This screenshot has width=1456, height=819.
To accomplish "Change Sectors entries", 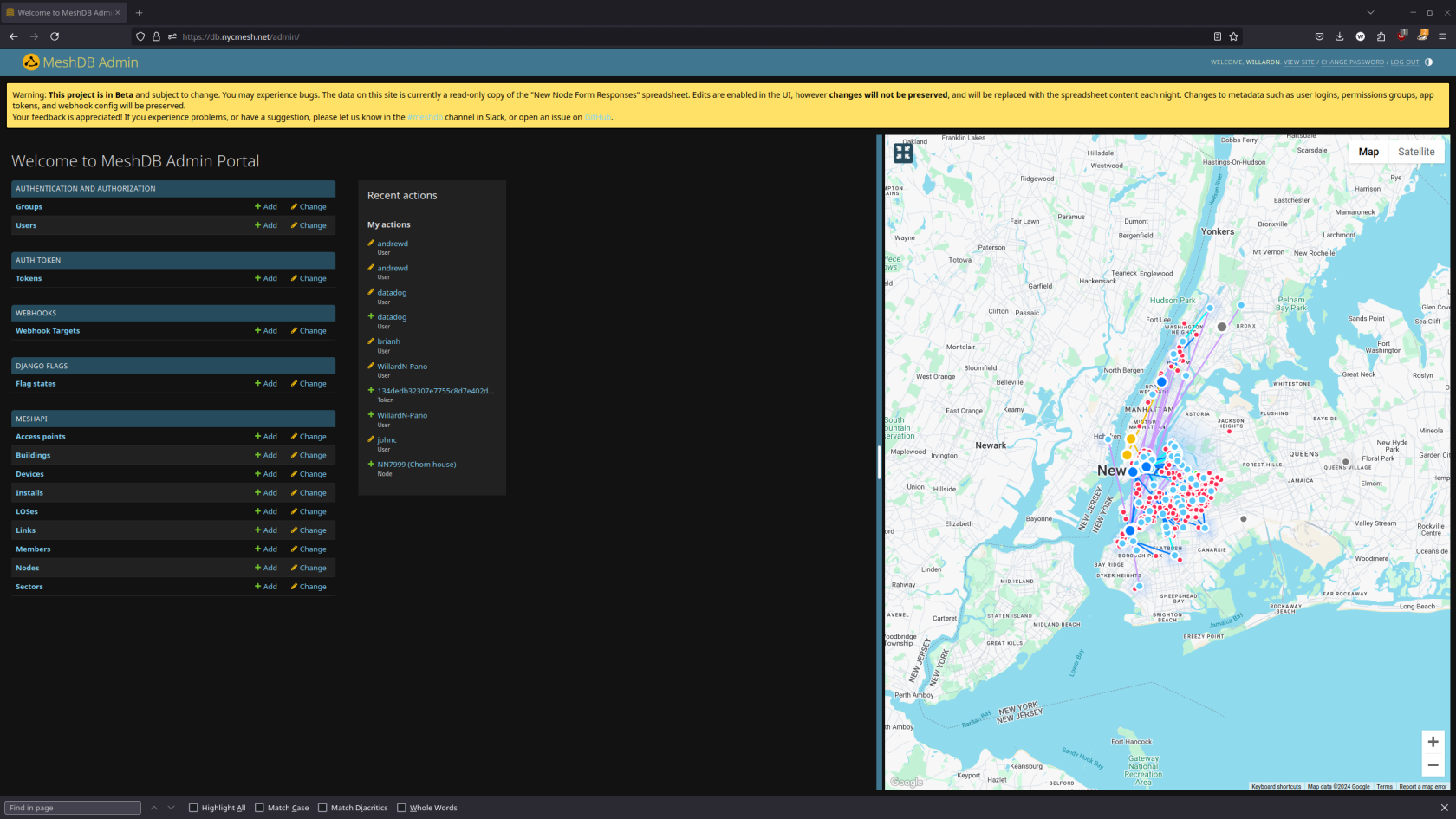I will [x=309, y=587].
